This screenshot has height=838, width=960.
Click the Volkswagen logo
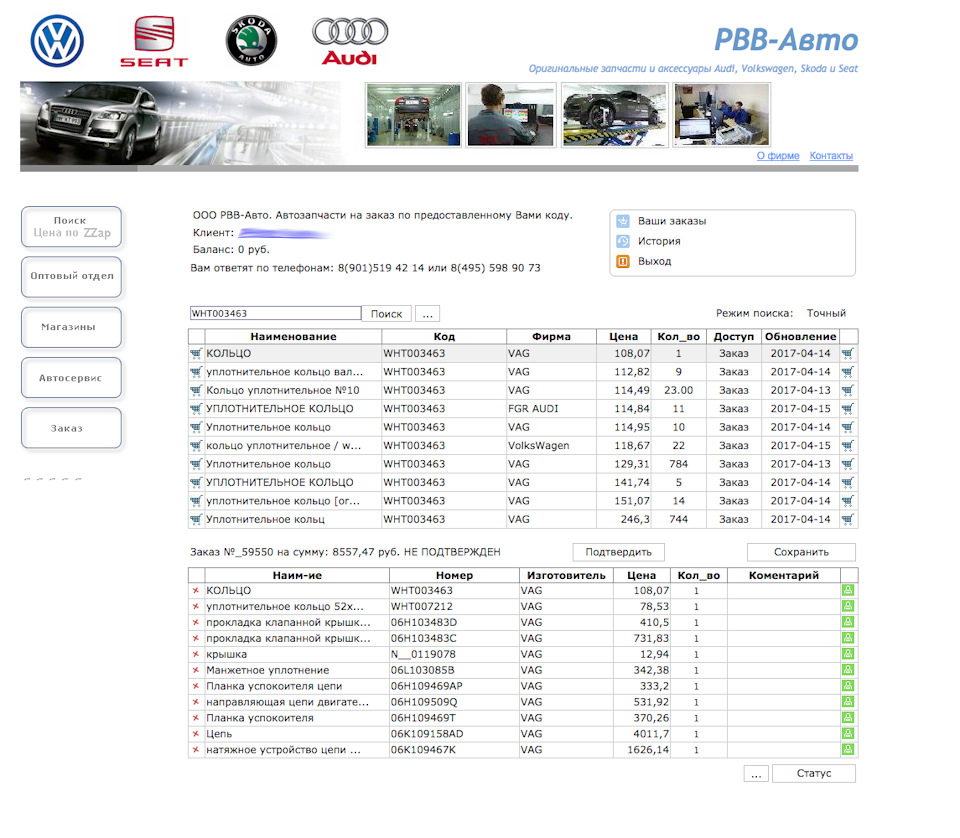58,41
